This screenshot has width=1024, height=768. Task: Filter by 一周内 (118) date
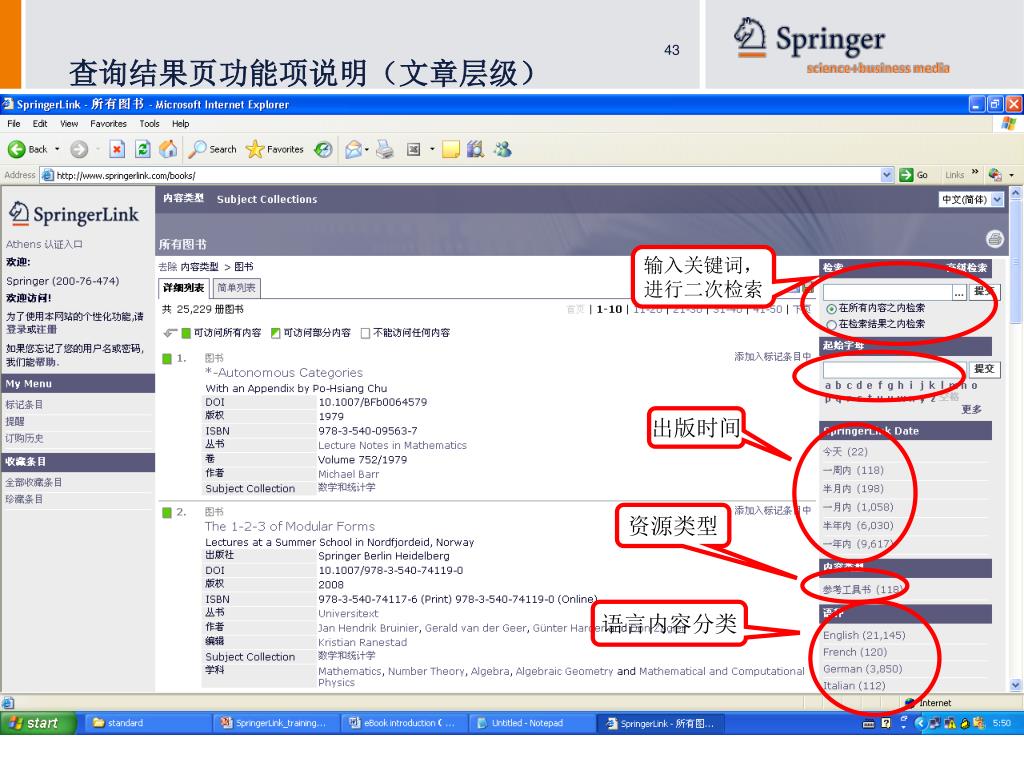pos(853,470)
